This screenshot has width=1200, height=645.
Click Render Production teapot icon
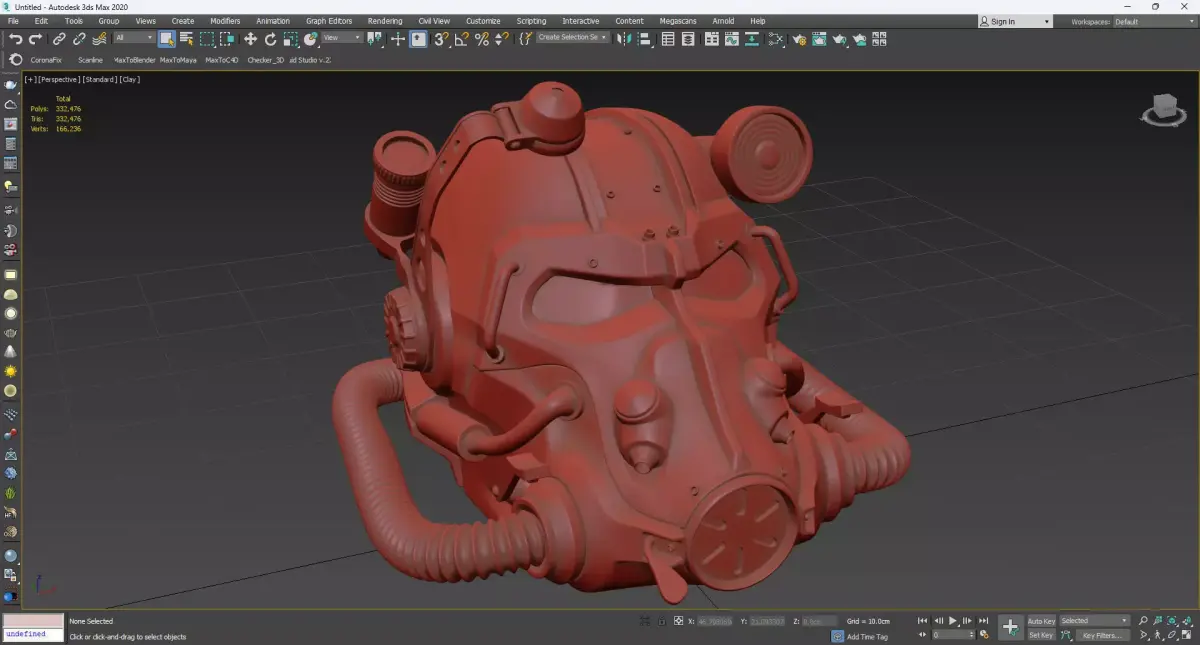point(840,39)
